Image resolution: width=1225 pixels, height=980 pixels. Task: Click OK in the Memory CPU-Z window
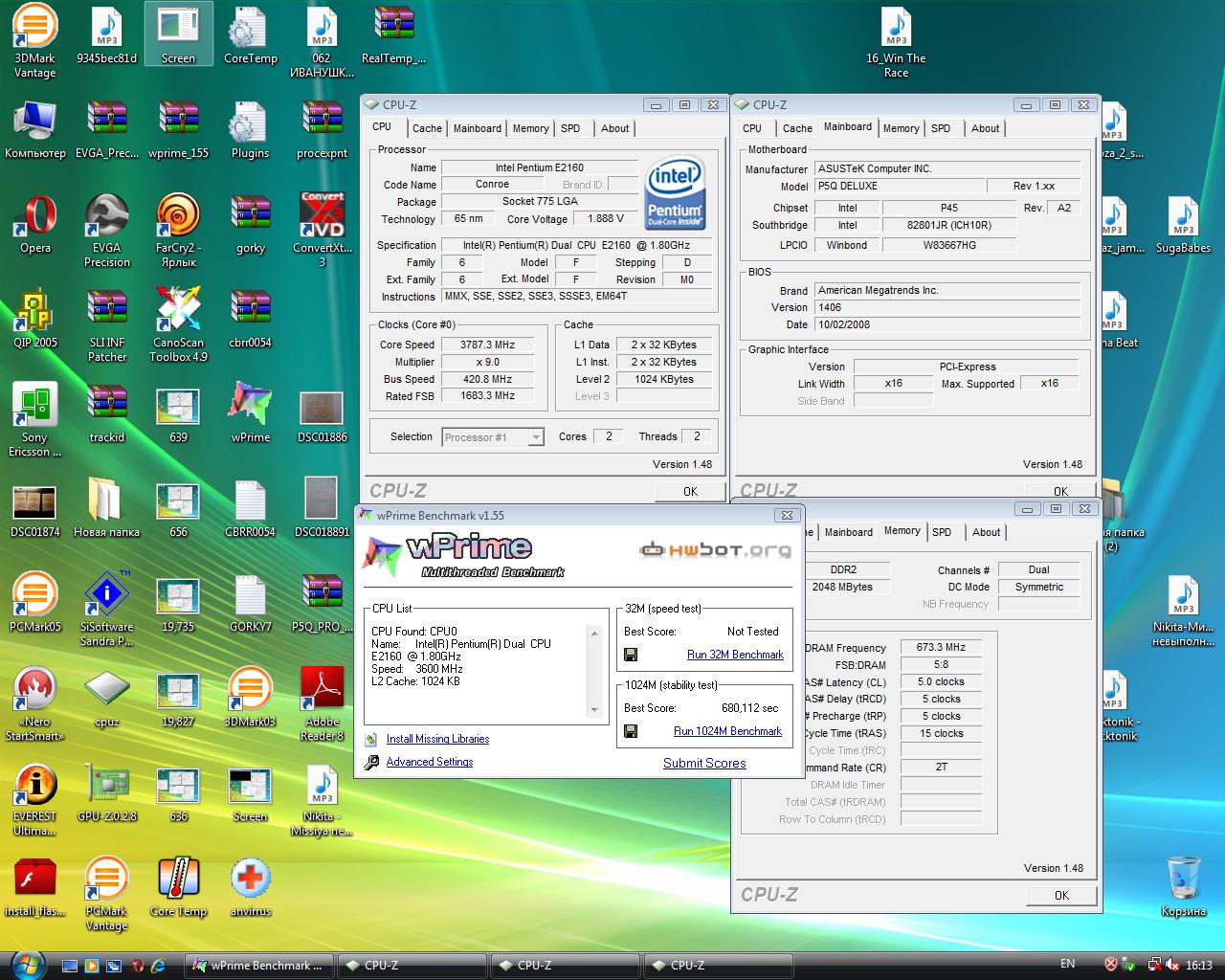[x=1061, y=895]
